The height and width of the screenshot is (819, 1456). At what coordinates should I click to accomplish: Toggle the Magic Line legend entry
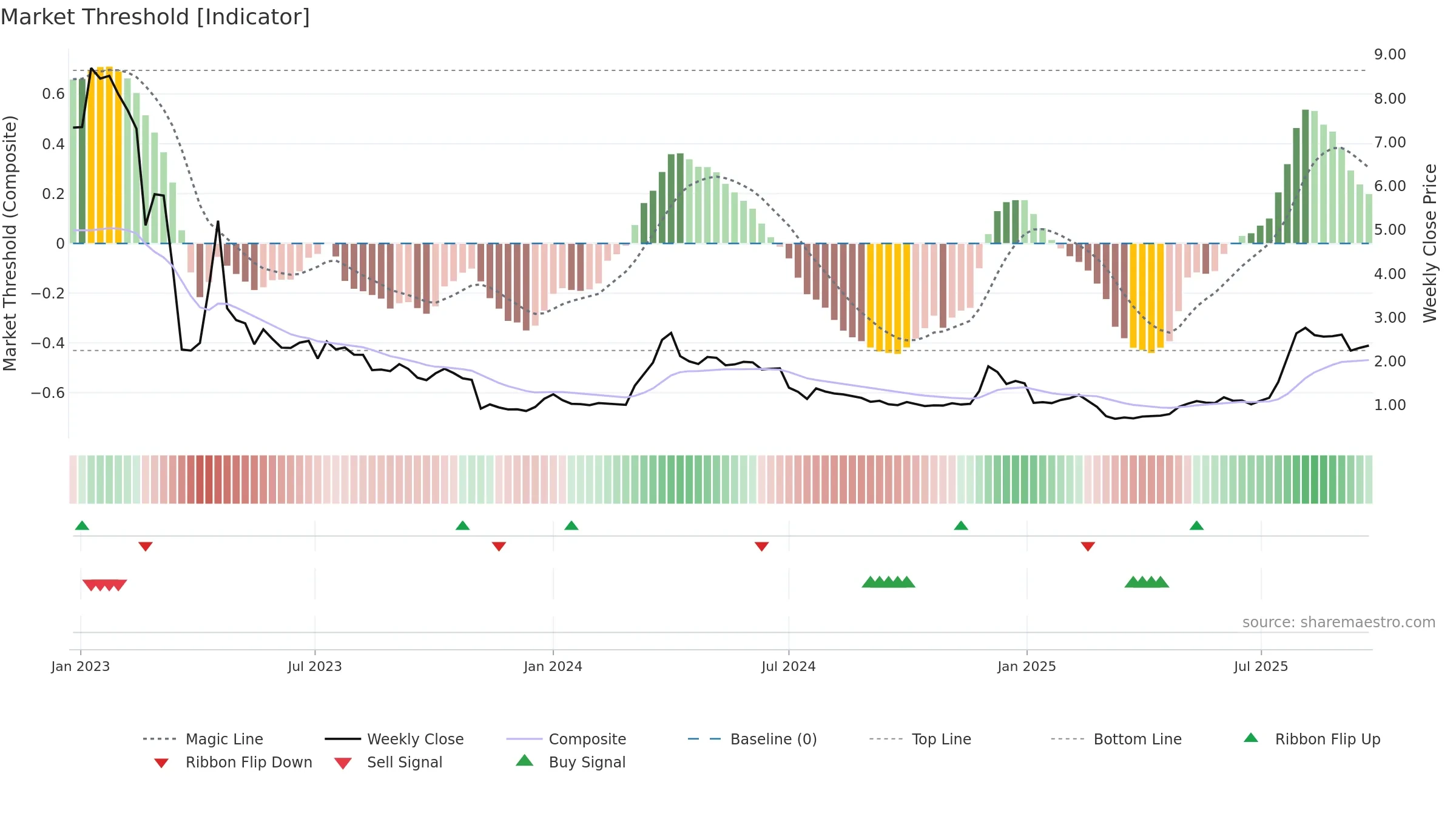[x=203, y=739]
